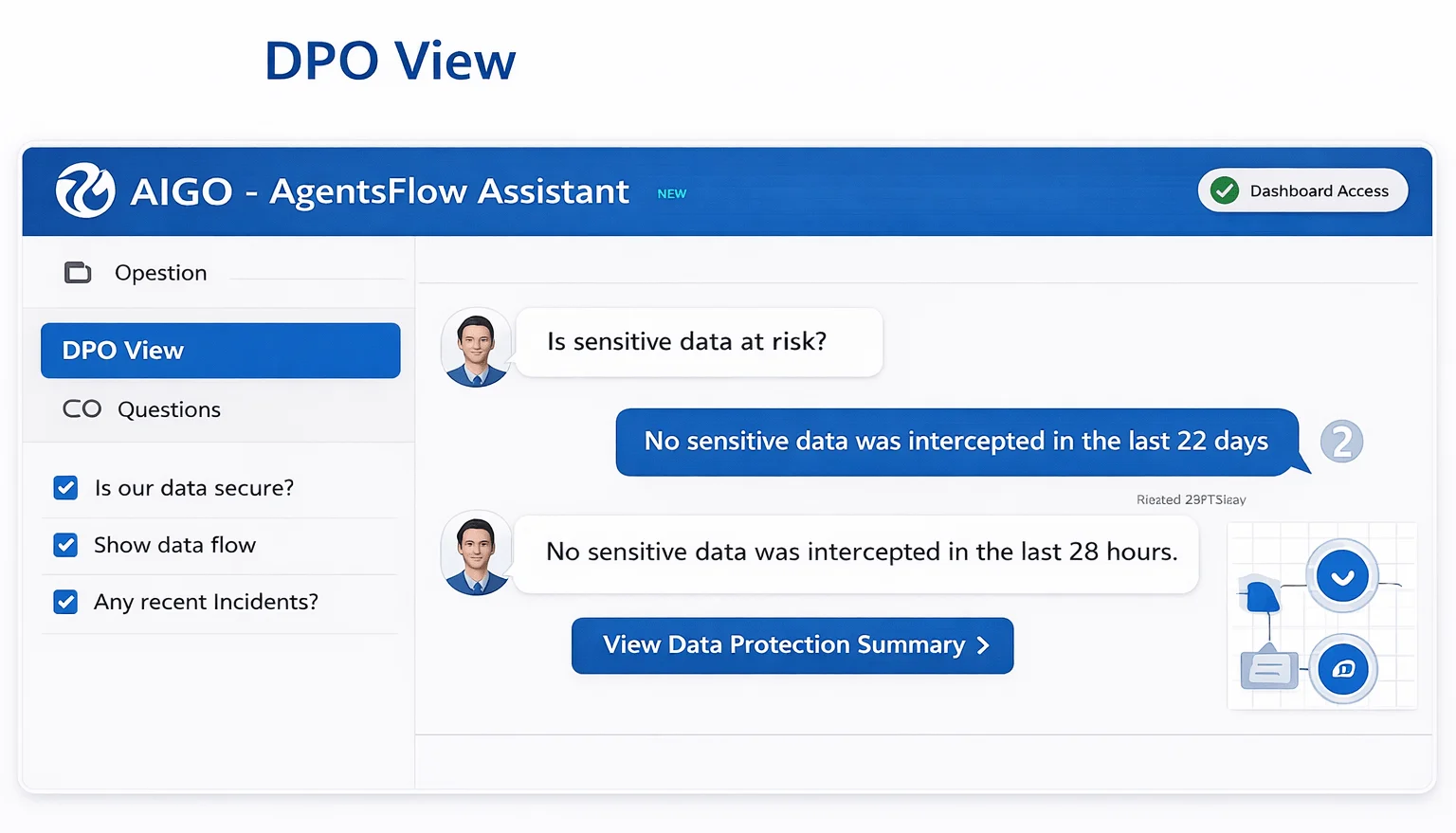Screen dimensions: 1456x833
Task: Open the Dashboard Access button
Action: click(x=1302, y=190)
